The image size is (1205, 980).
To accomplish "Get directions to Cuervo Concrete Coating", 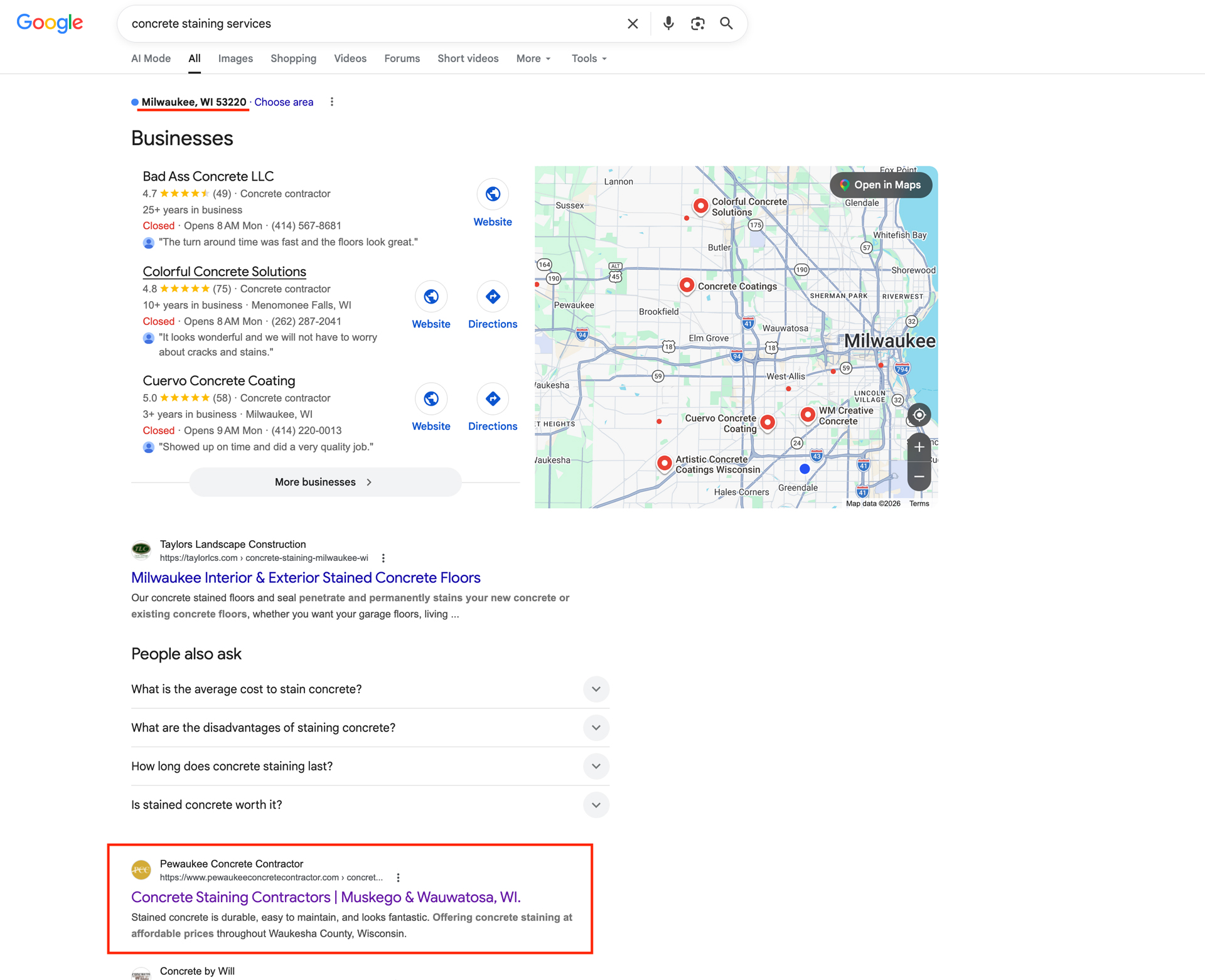I will [x=493, y=399].
